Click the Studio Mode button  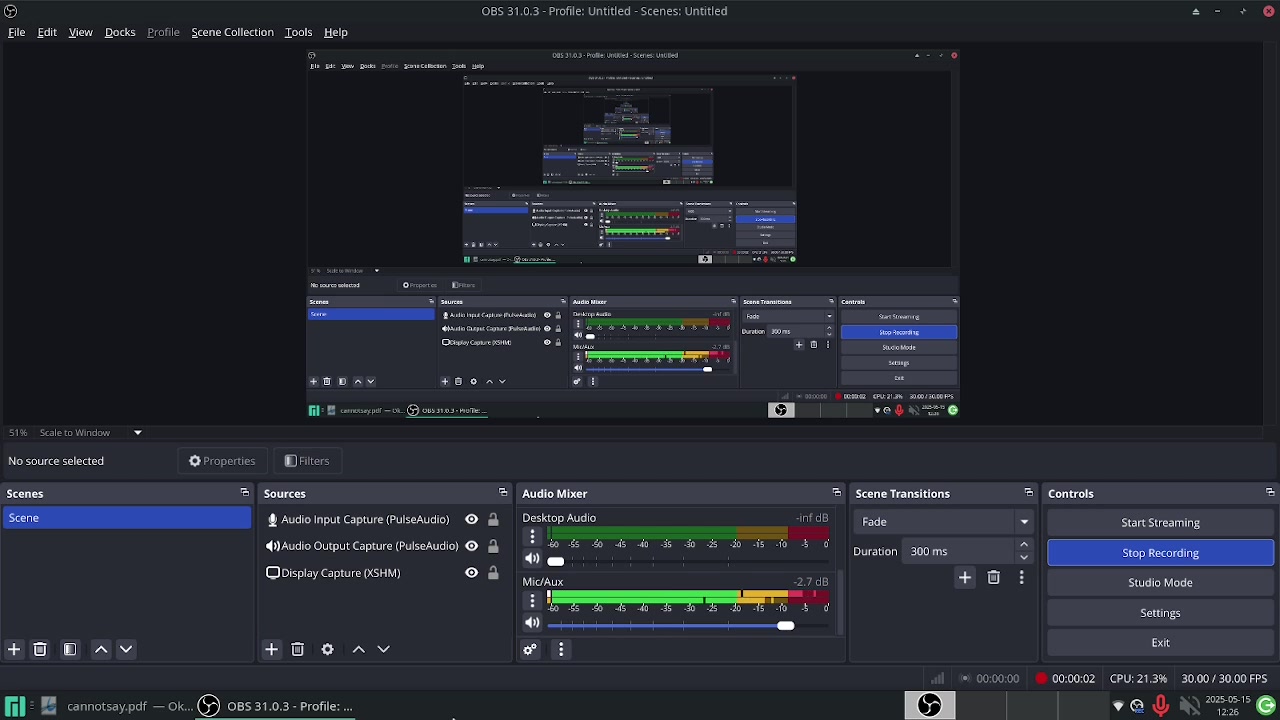(1160, 583)
